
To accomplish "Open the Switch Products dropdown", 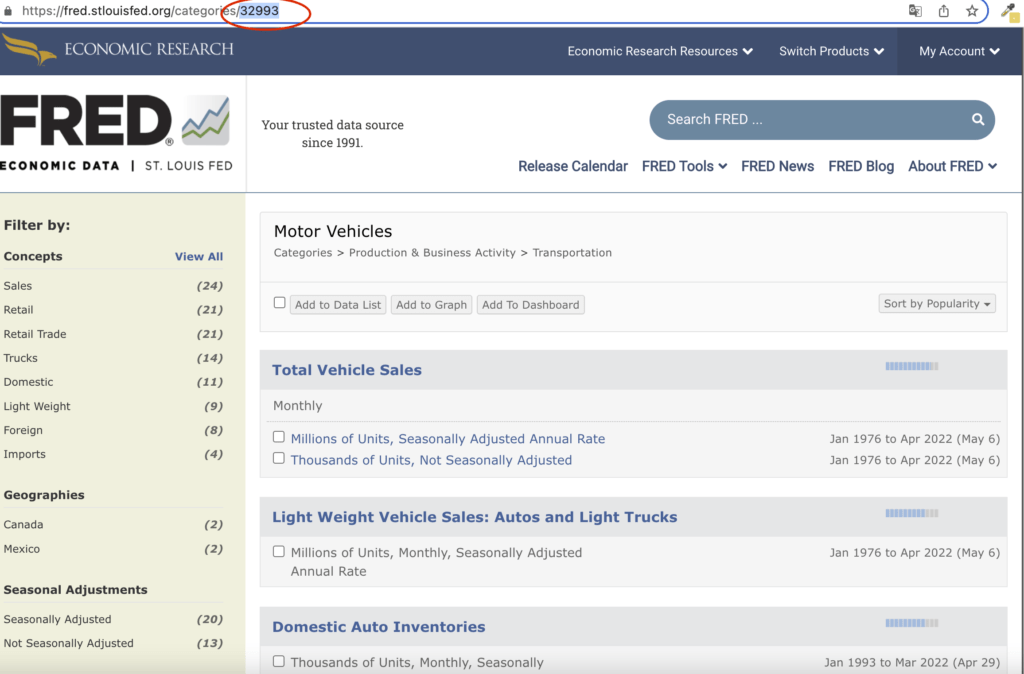I will click(x=831, y=51).
